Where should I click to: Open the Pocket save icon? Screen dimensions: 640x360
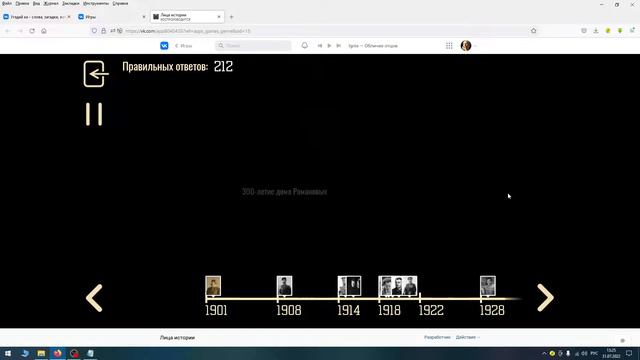coord(584,31)
